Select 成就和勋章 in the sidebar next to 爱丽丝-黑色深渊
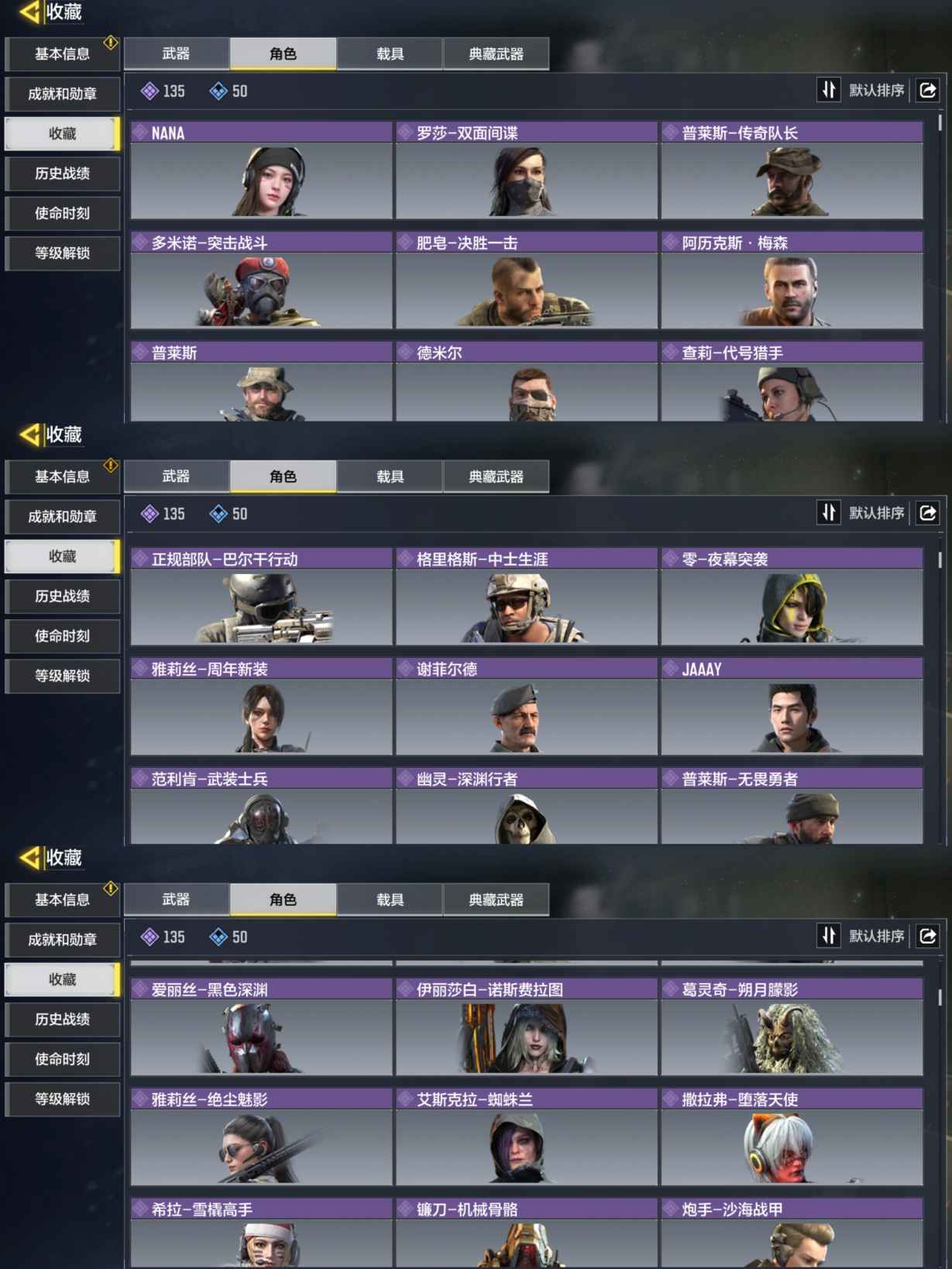The height and width of the screenshot is (1269, 952). [63, 940]
